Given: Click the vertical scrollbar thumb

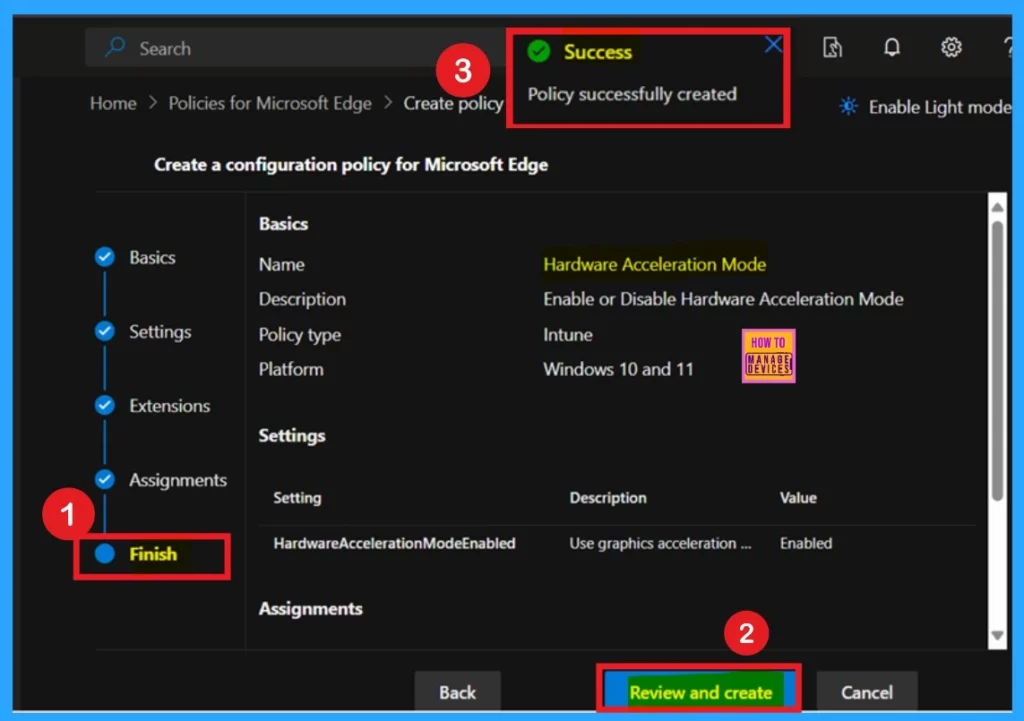Looking at the screenshot, I should click(997, 360).
